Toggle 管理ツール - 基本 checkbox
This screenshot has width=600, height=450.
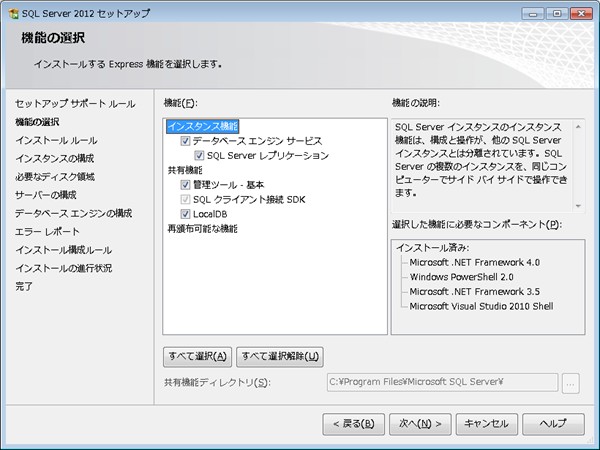coord(185,185)
